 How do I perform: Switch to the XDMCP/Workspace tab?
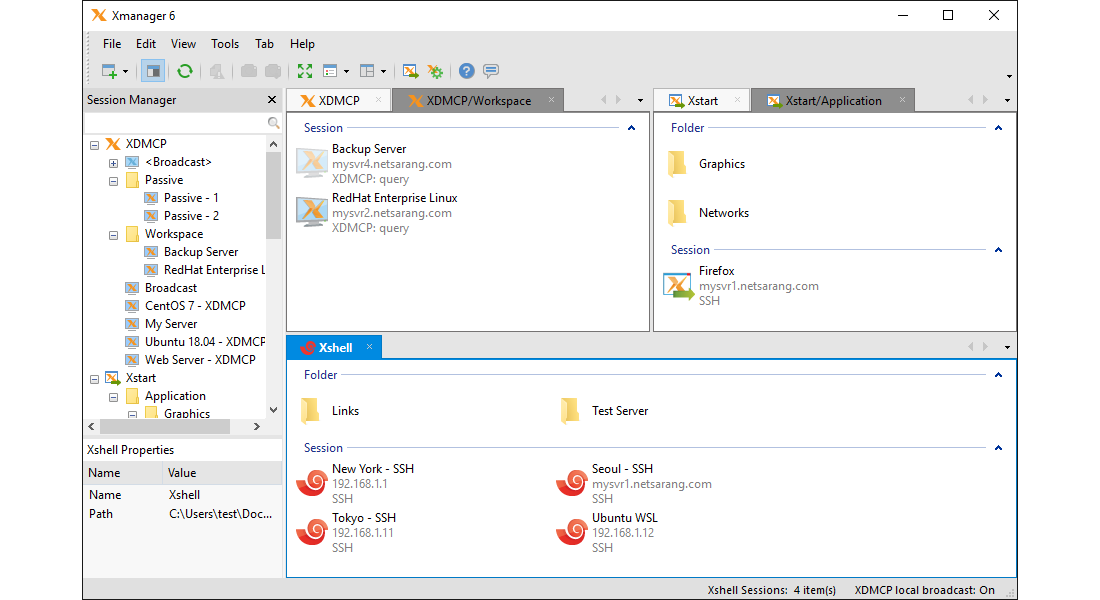pyautogui.click(x=477, y=101)
